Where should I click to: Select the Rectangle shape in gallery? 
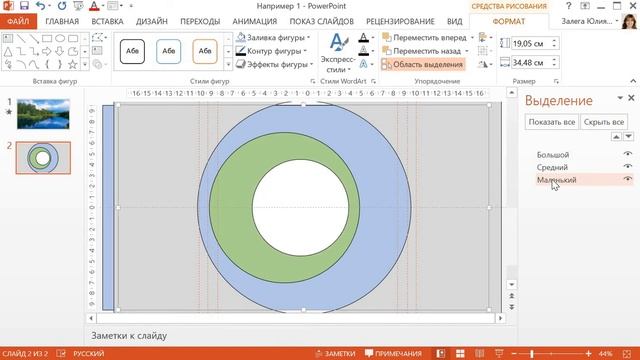coord(47,39)
